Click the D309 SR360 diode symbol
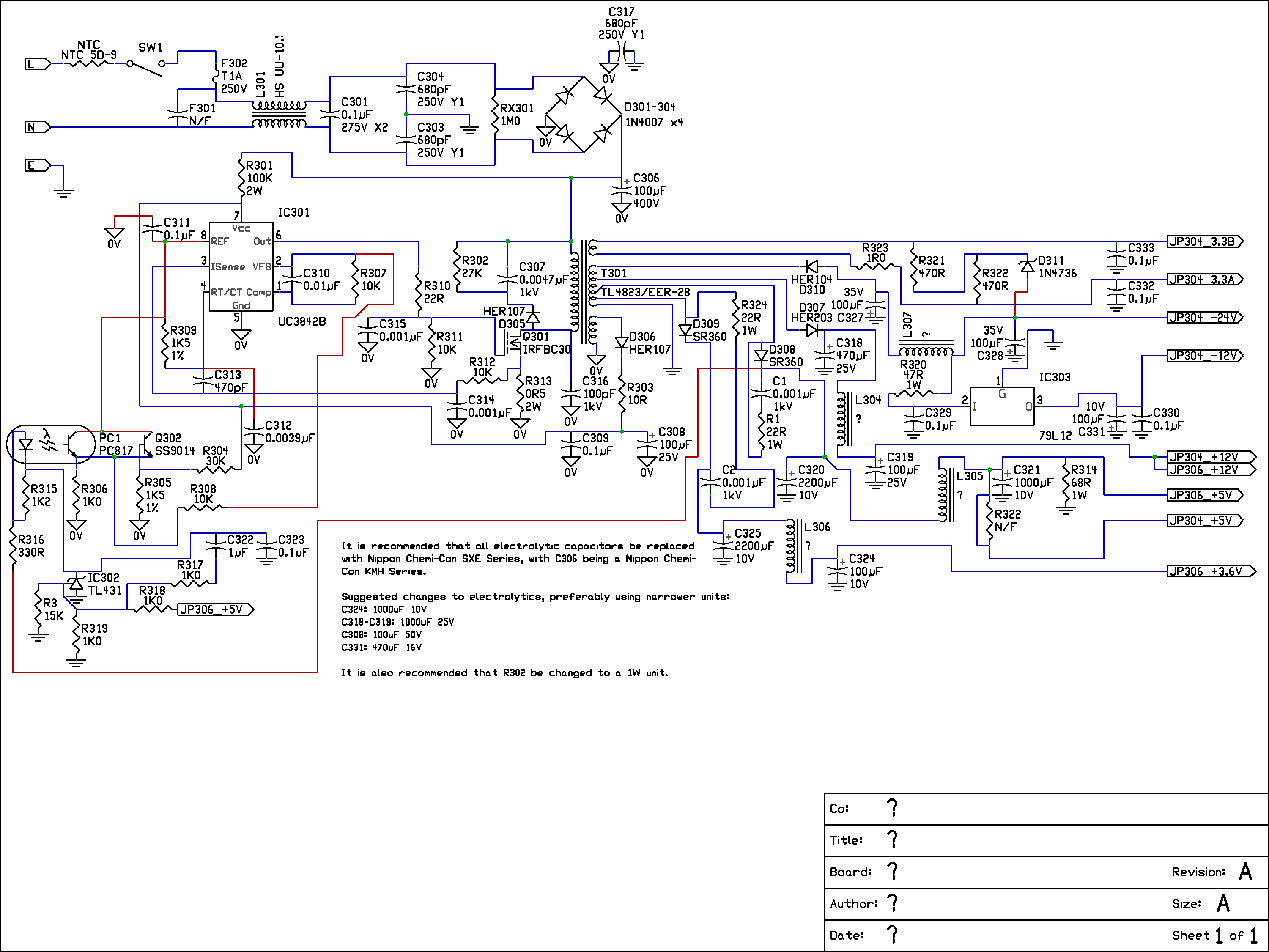This screenshot has height=952, width=1269. coord(685,331)
